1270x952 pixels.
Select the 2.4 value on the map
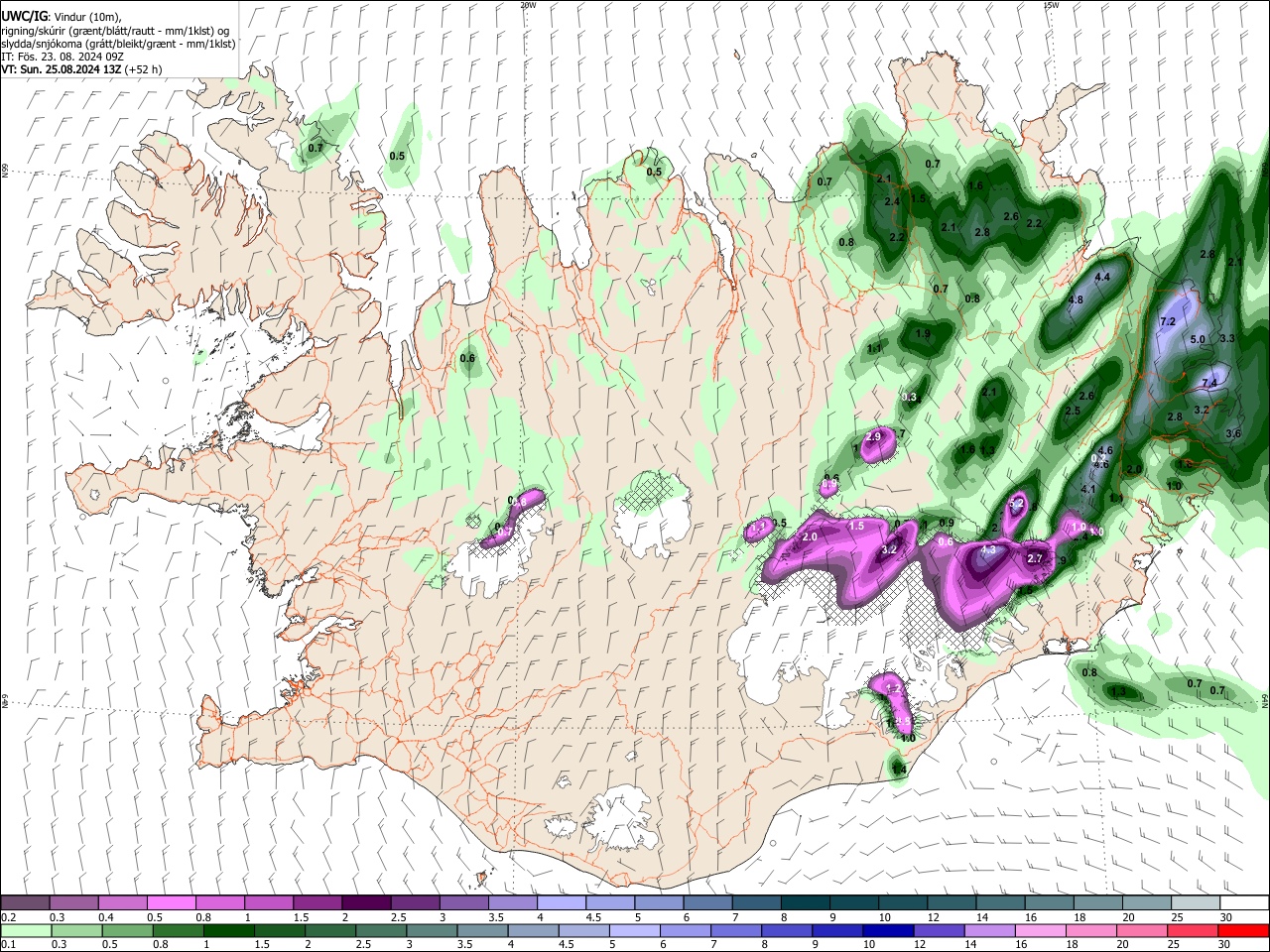(892, 201)
